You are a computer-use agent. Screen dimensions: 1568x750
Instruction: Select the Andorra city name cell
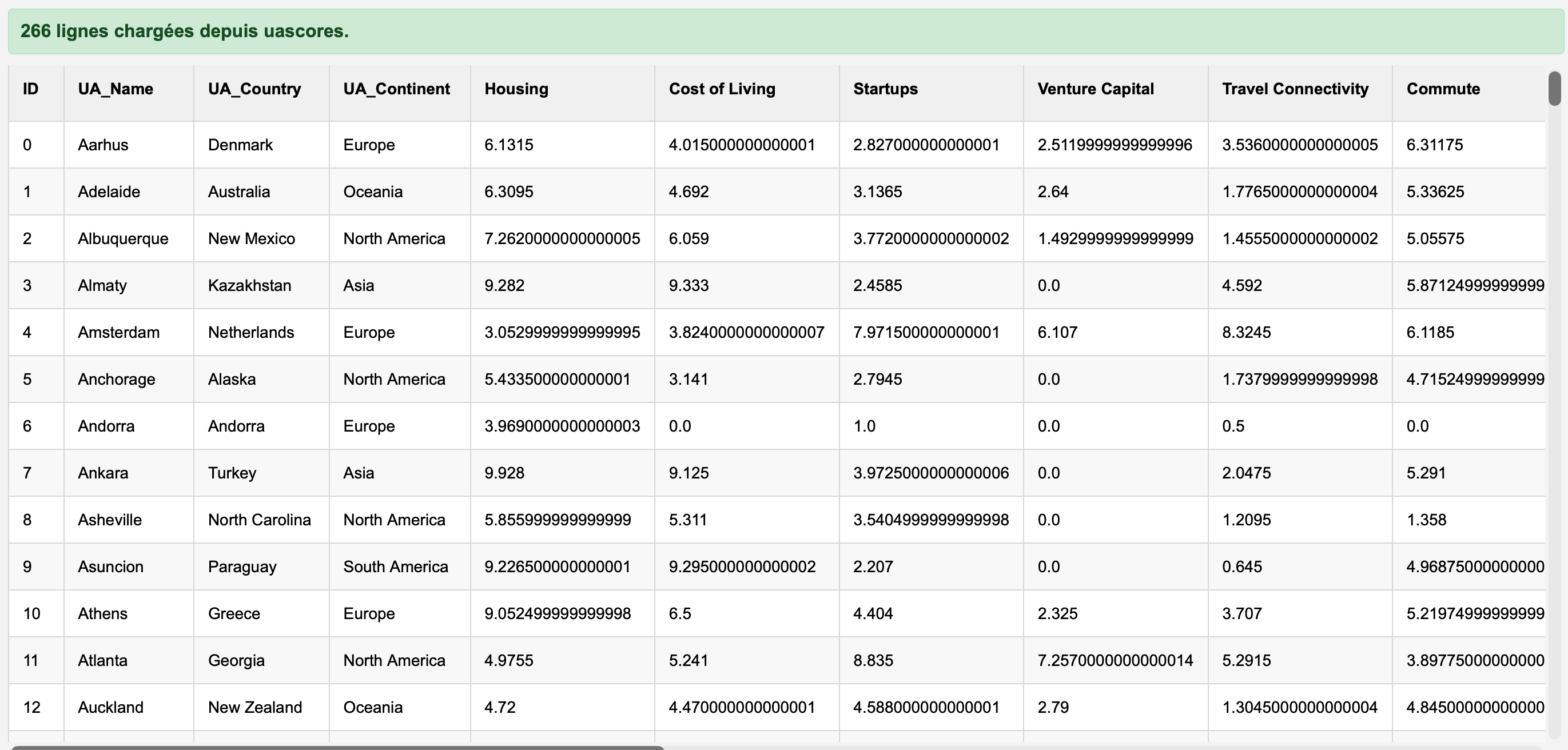click(129, 426)
